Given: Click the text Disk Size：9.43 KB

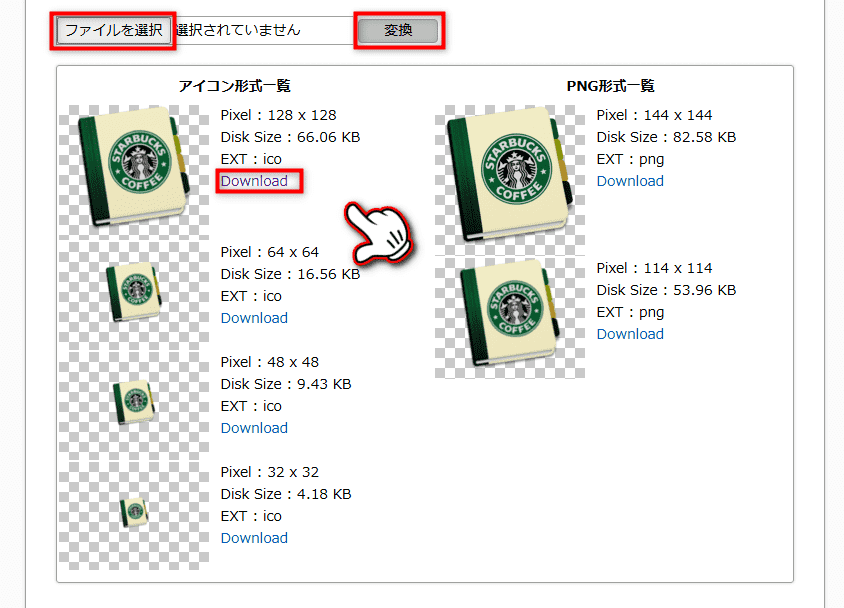Looking at the screenshot, I should [286, 384].
